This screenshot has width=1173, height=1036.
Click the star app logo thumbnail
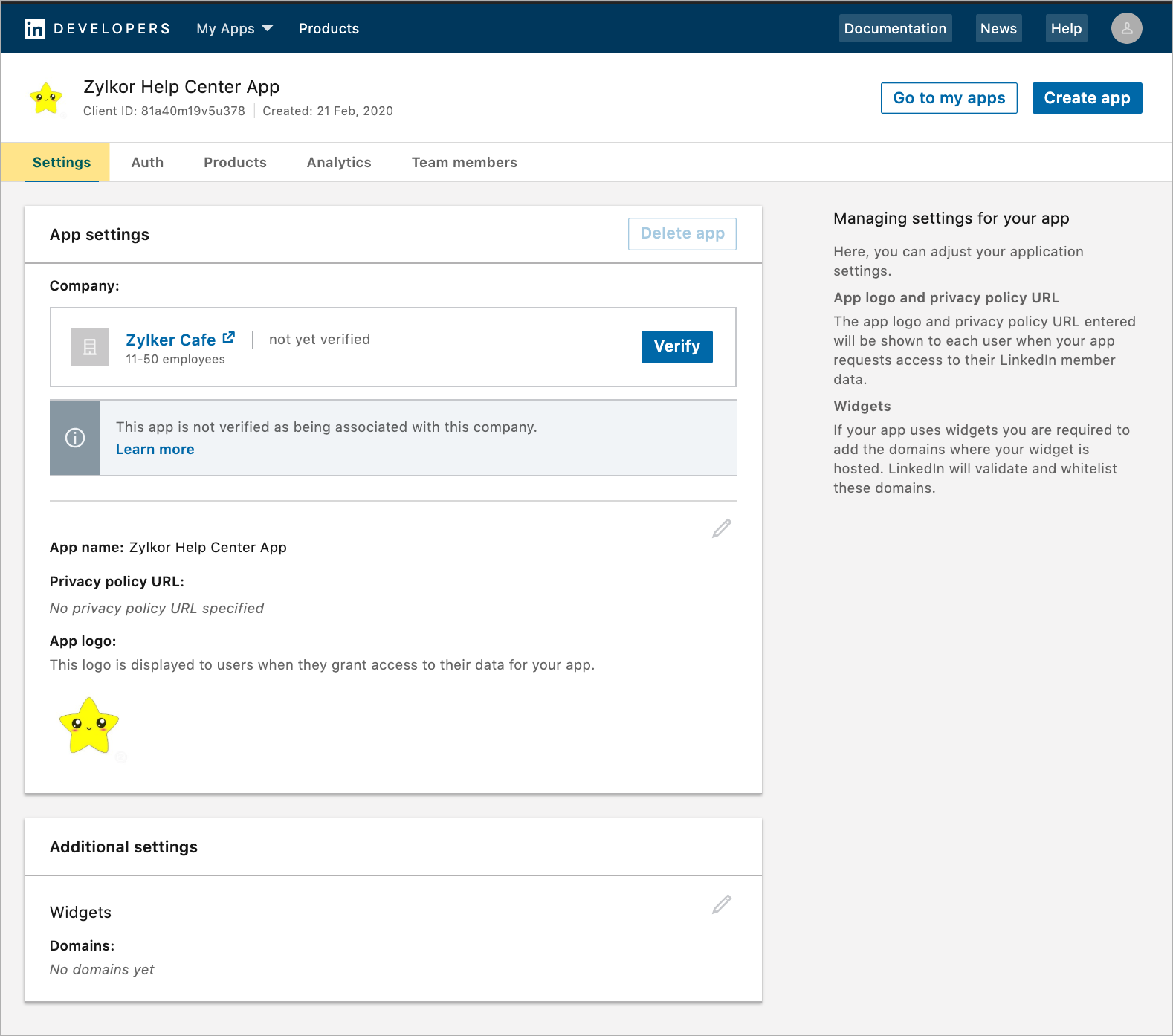(89, 726)
